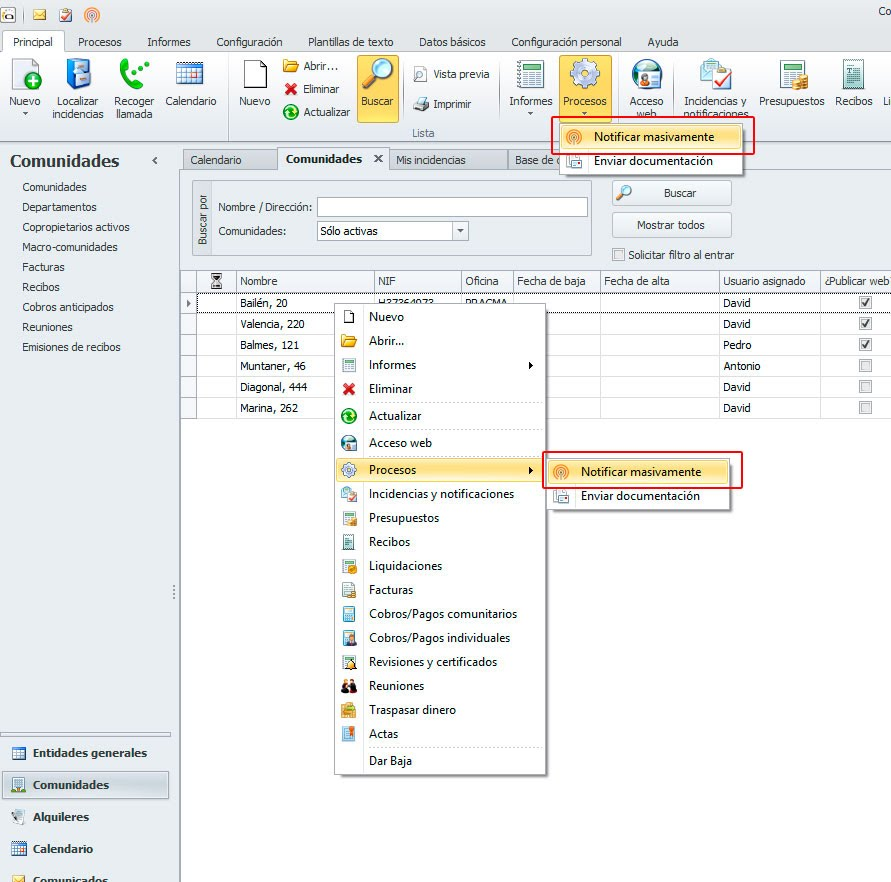Uncheck Publicar web for Bailén, 20
891x882 pixels.
865,303
